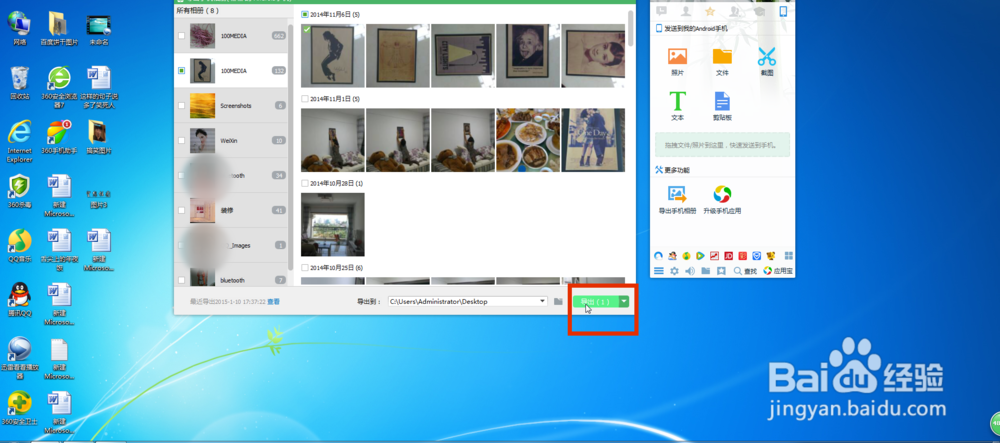Open QQ bookmark icon in bottom bar

point(721,271)
